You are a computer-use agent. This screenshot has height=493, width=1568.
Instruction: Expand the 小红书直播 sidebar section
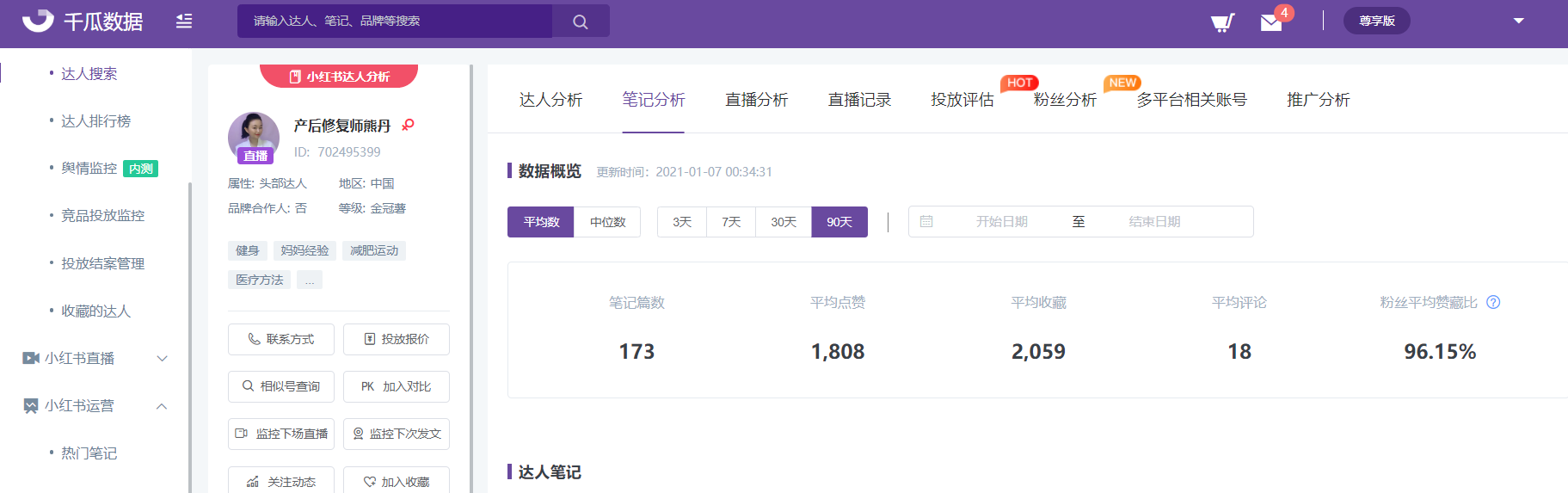pos(162,358)
